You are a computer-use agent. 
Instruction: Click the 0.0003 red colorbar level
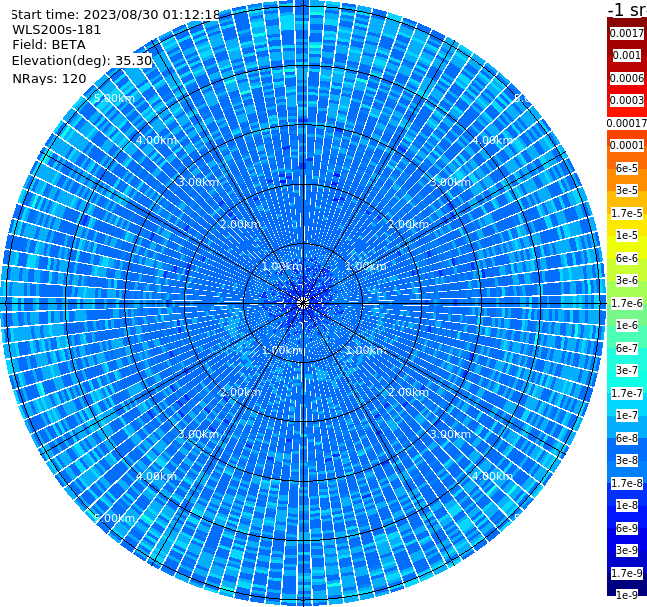(x=627, y=100)
